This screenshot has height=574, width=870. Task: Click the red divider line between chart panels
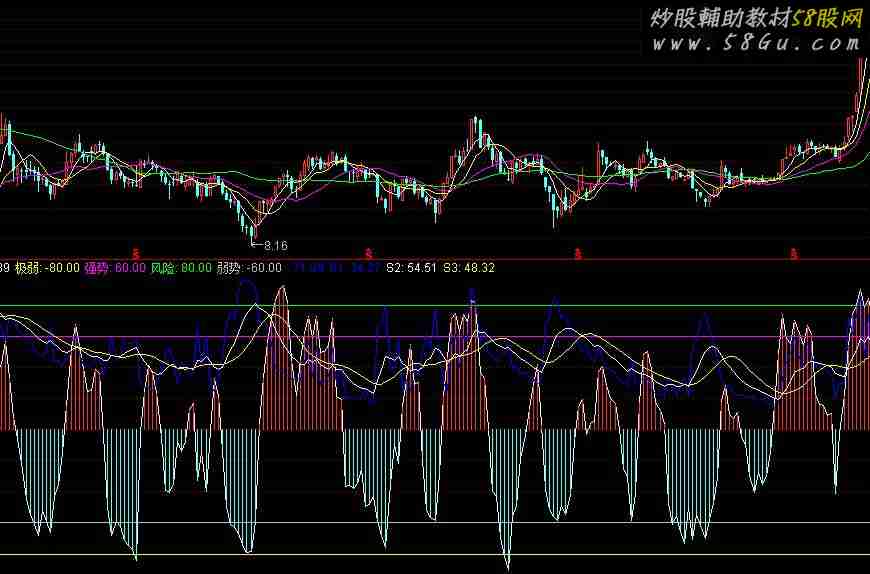coord(600,260)
